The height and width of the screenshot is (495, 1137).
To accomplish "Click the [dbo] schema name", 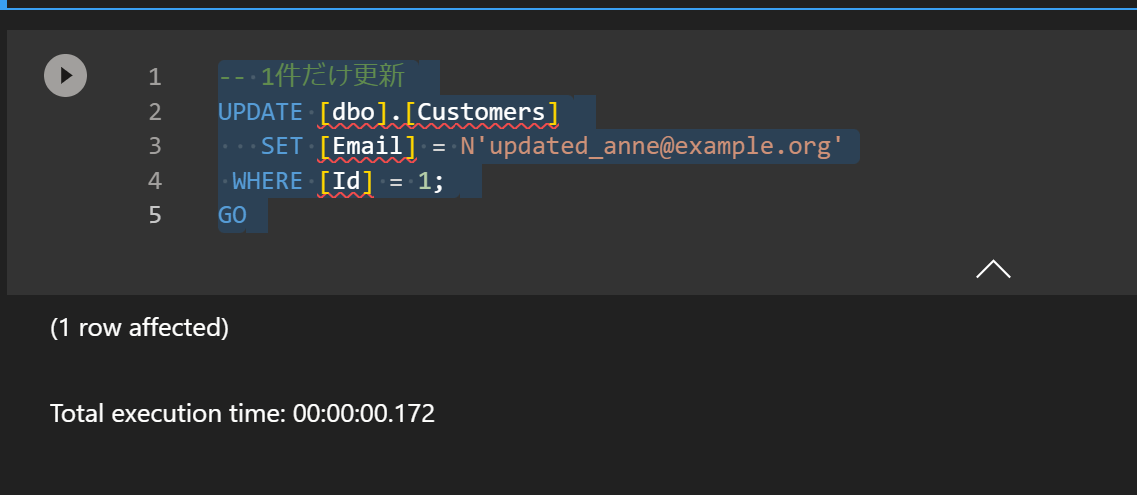I will pos(354,112).
